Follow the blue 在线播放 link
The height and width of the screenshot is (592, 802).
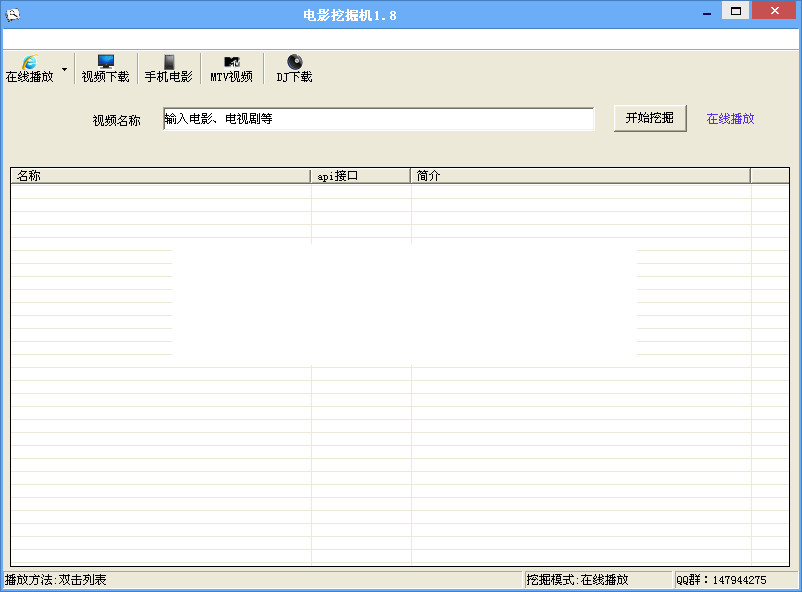click(x=730, y=119)
